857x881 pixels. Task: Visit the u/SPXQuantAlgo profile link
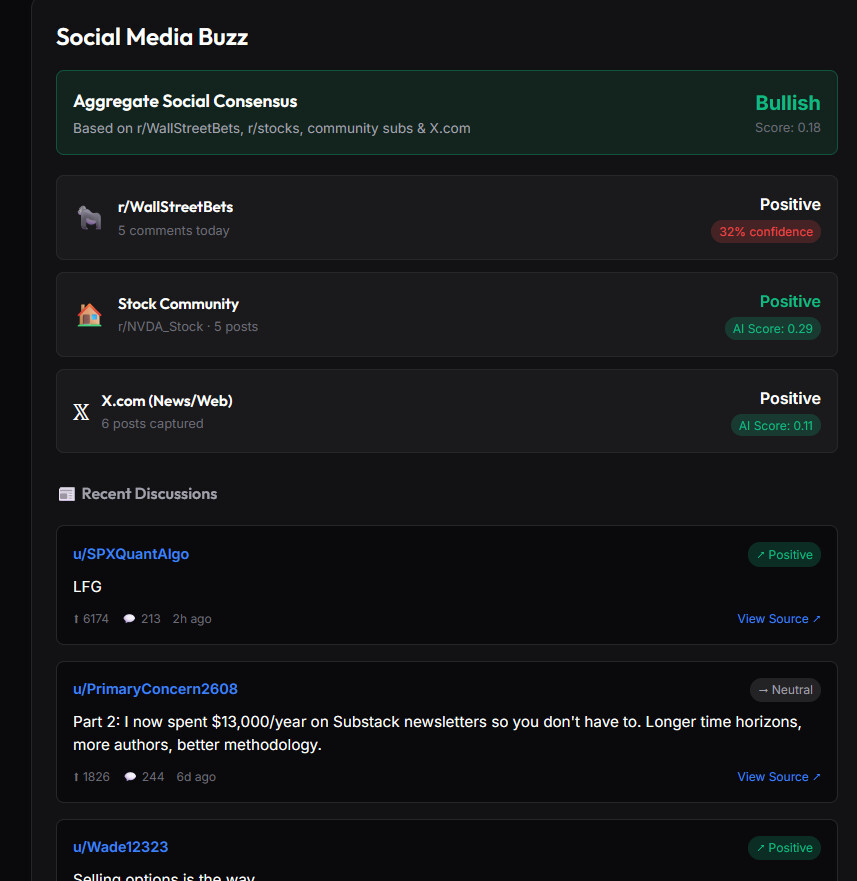point(131,554)
